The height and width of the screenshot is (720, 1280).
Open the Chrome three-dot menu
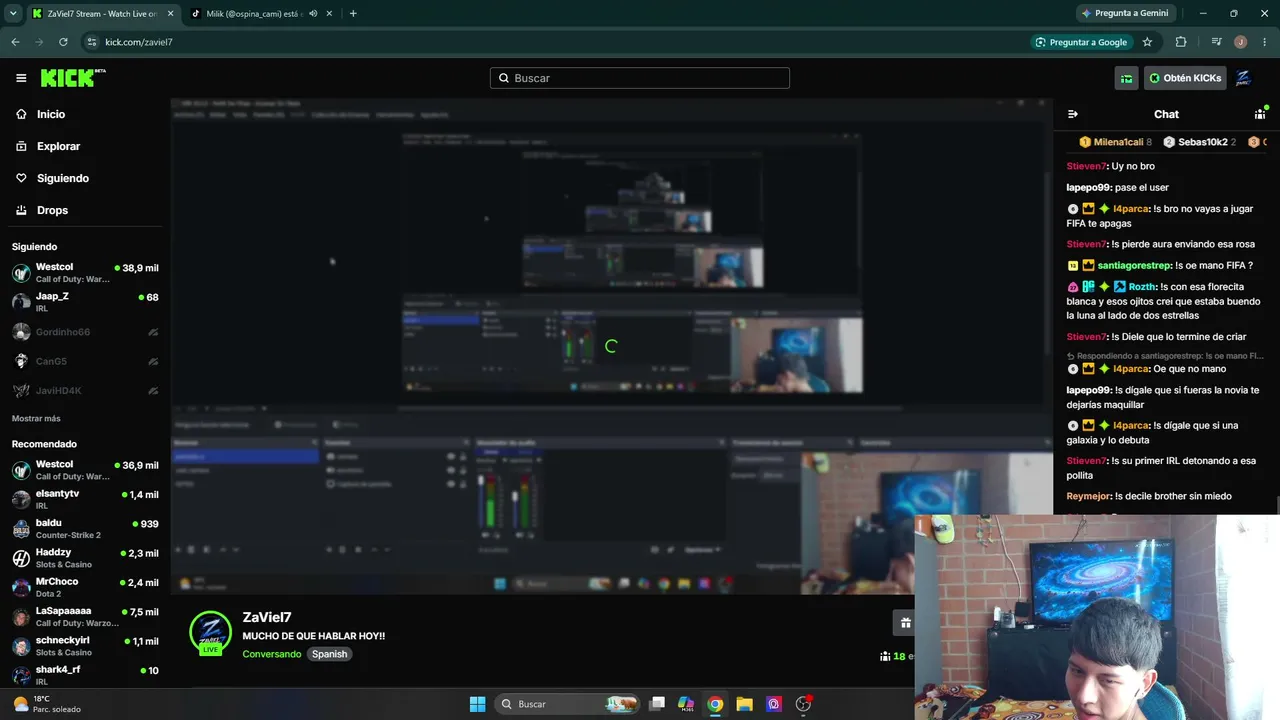click(1264, 42)
